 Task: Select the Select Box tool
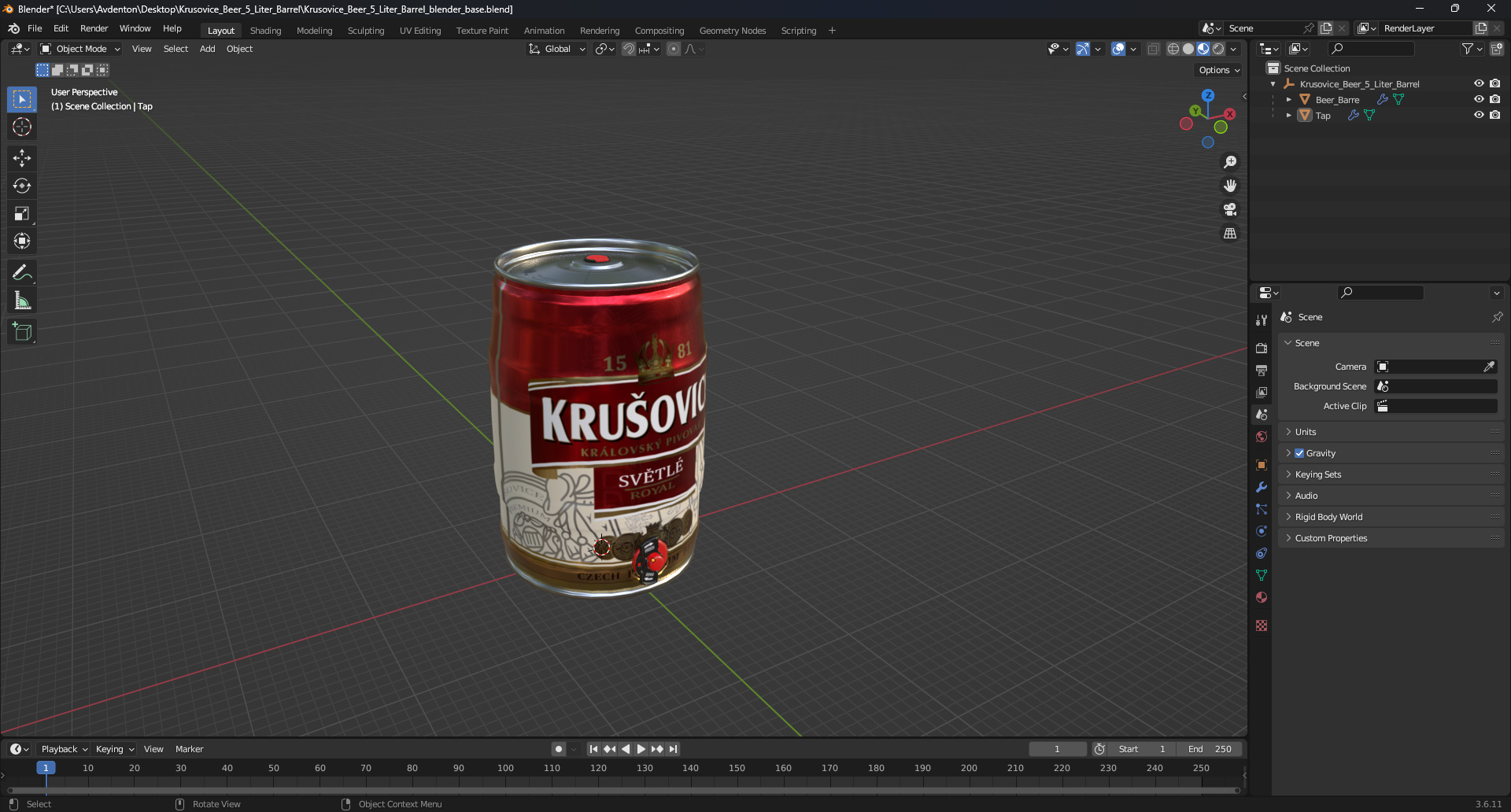coord(22,99)
